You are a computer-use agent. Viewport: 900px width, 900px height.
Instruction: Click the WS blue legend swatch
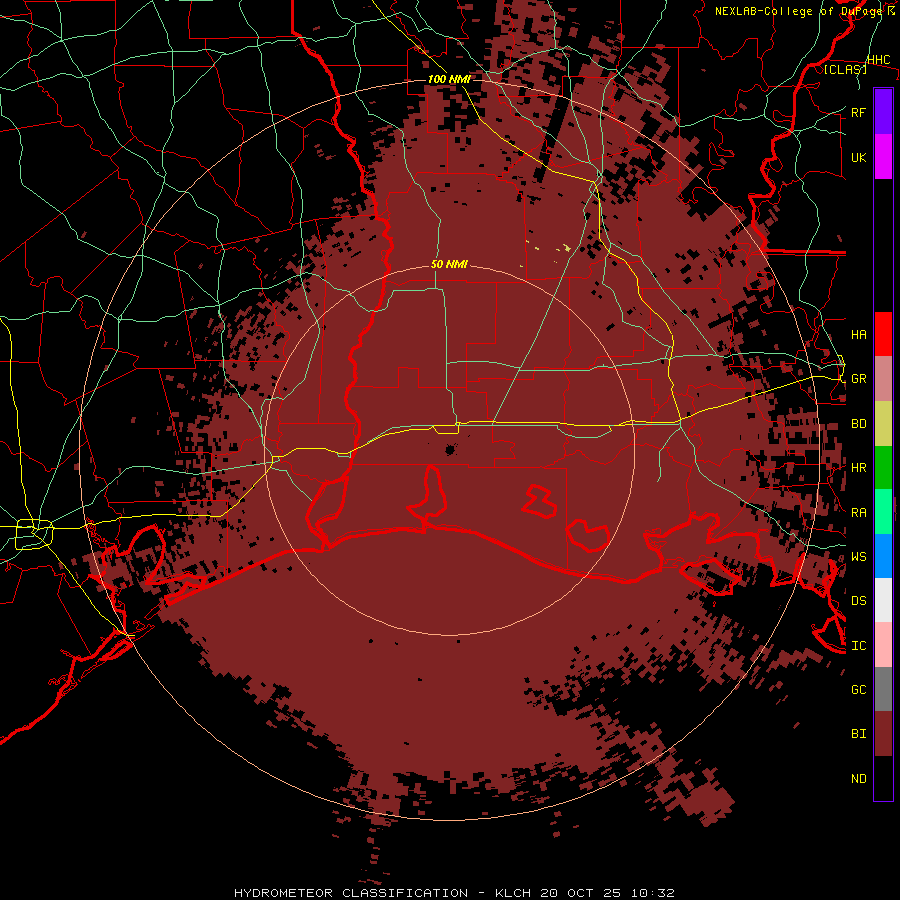pos(883,556)
